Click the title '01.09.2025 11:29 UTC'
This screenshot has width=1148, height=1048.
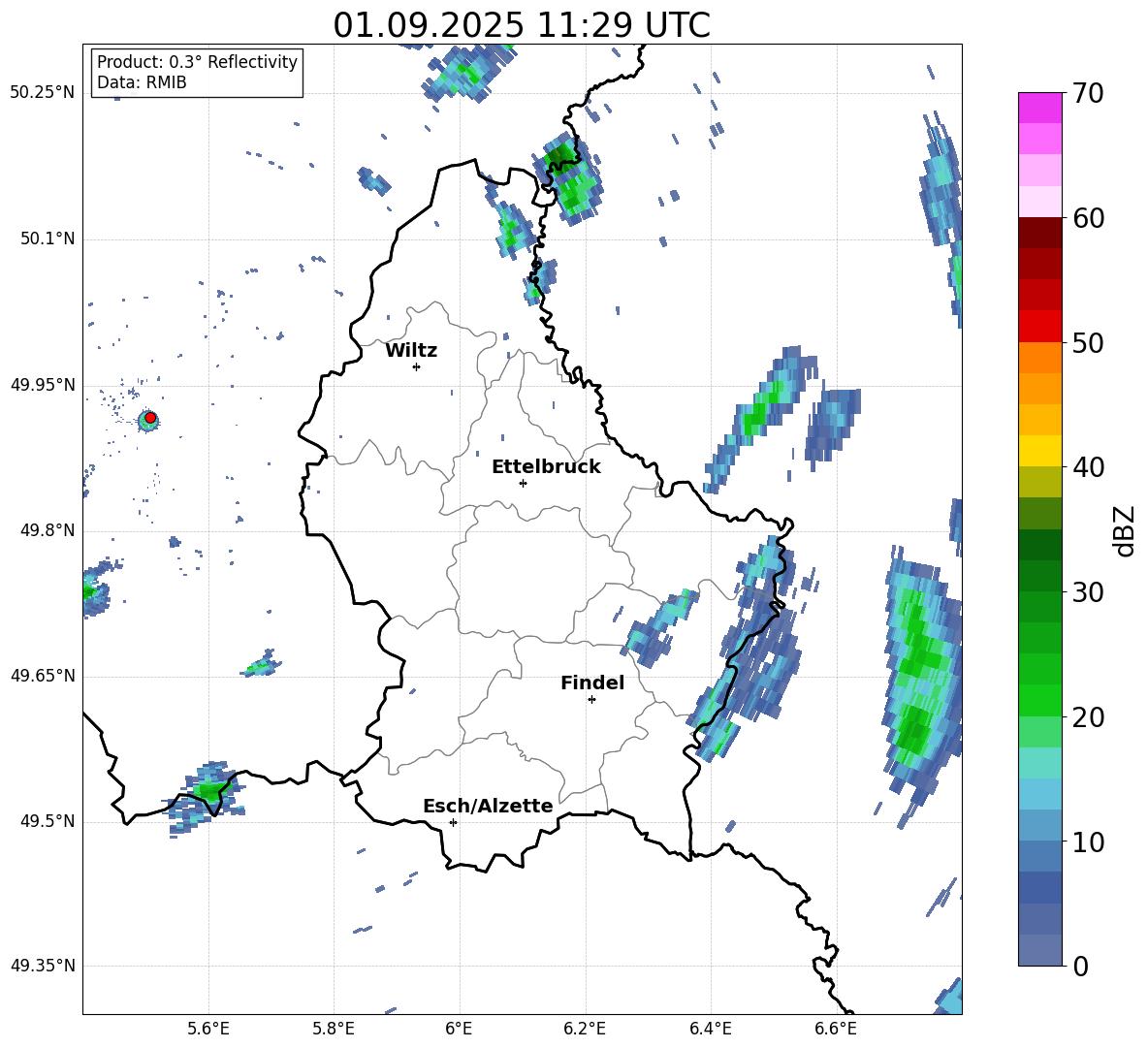[522, 25]
